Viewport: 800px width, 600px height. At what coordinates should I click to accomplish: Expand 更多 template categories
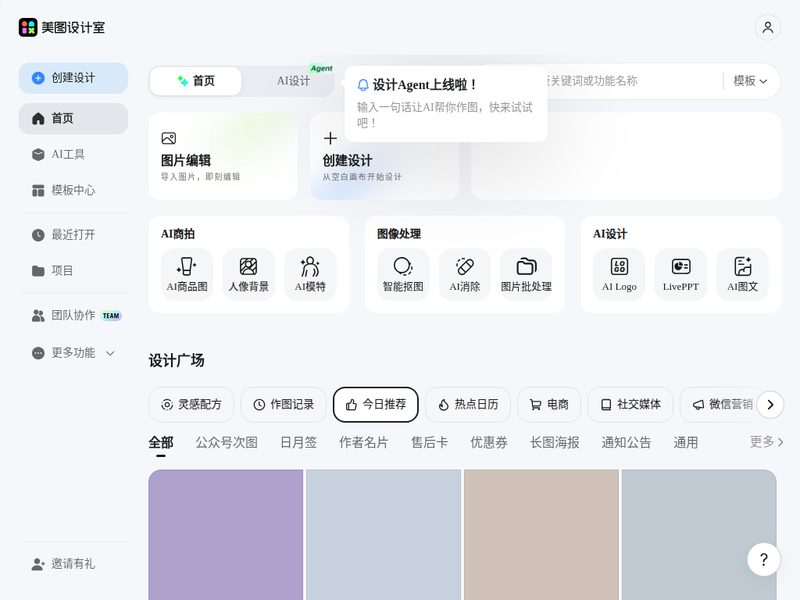point(767,442)
